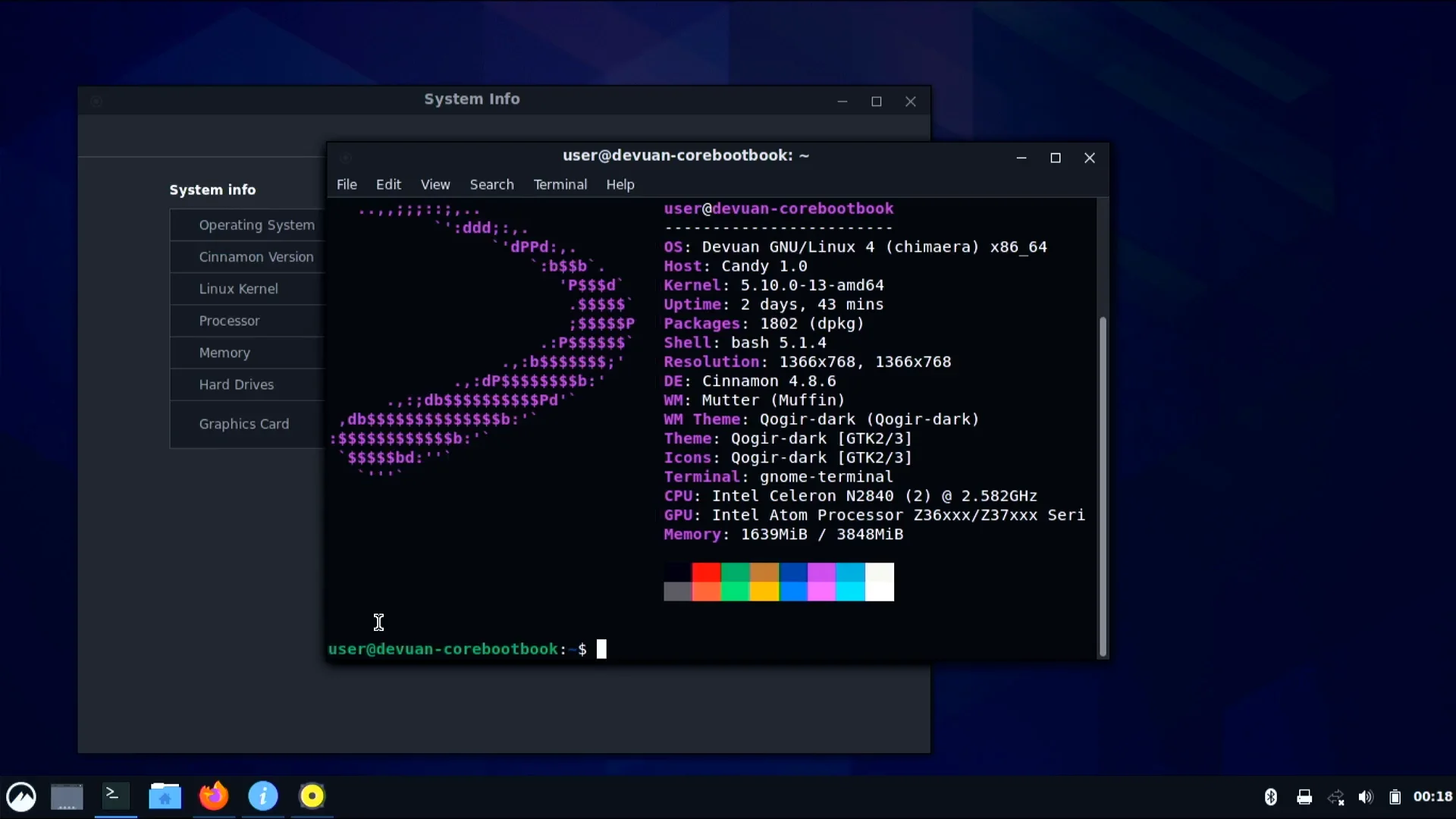
Task: Click the terminal window title text
Action: point(686,155)
